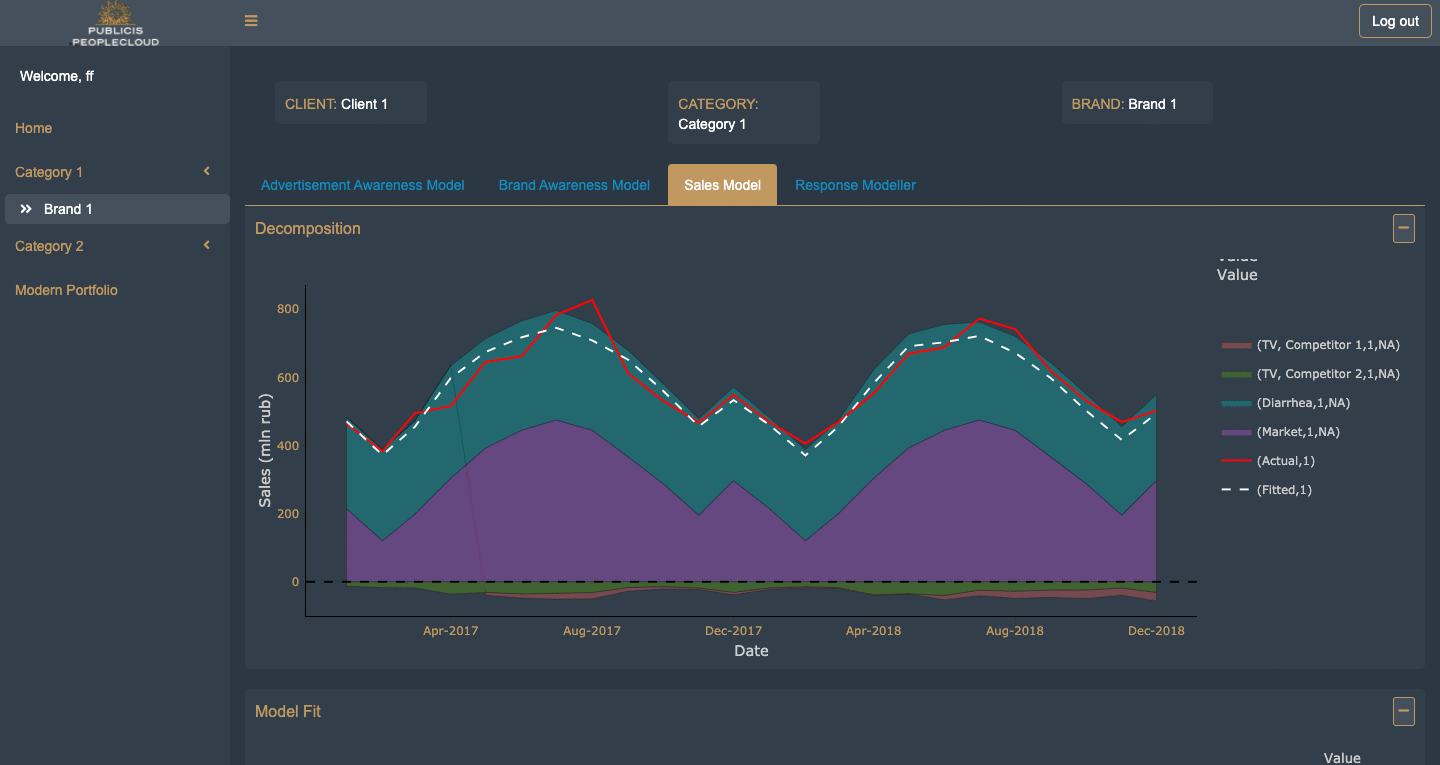Select Brand 1 in sidebar tree
This screenshot has height=765, width=1440.
(x=68, y=209)
